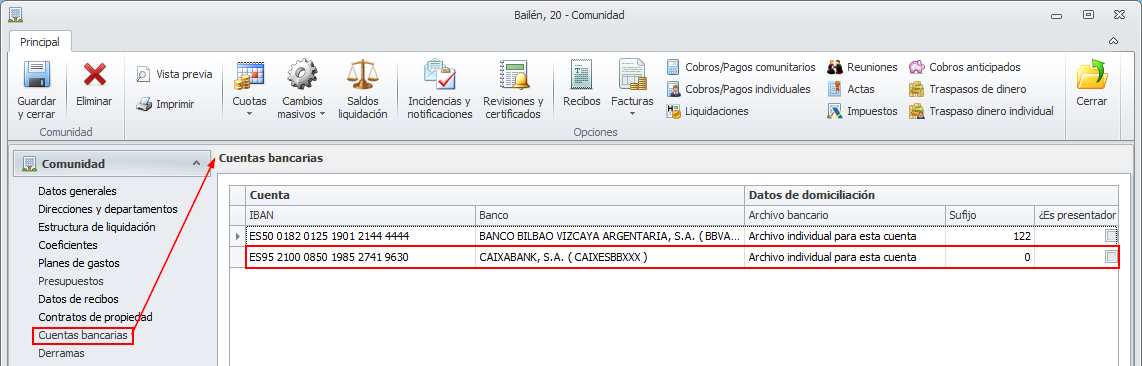Open the Cambios masivos gear icon

tap(301, 75)
